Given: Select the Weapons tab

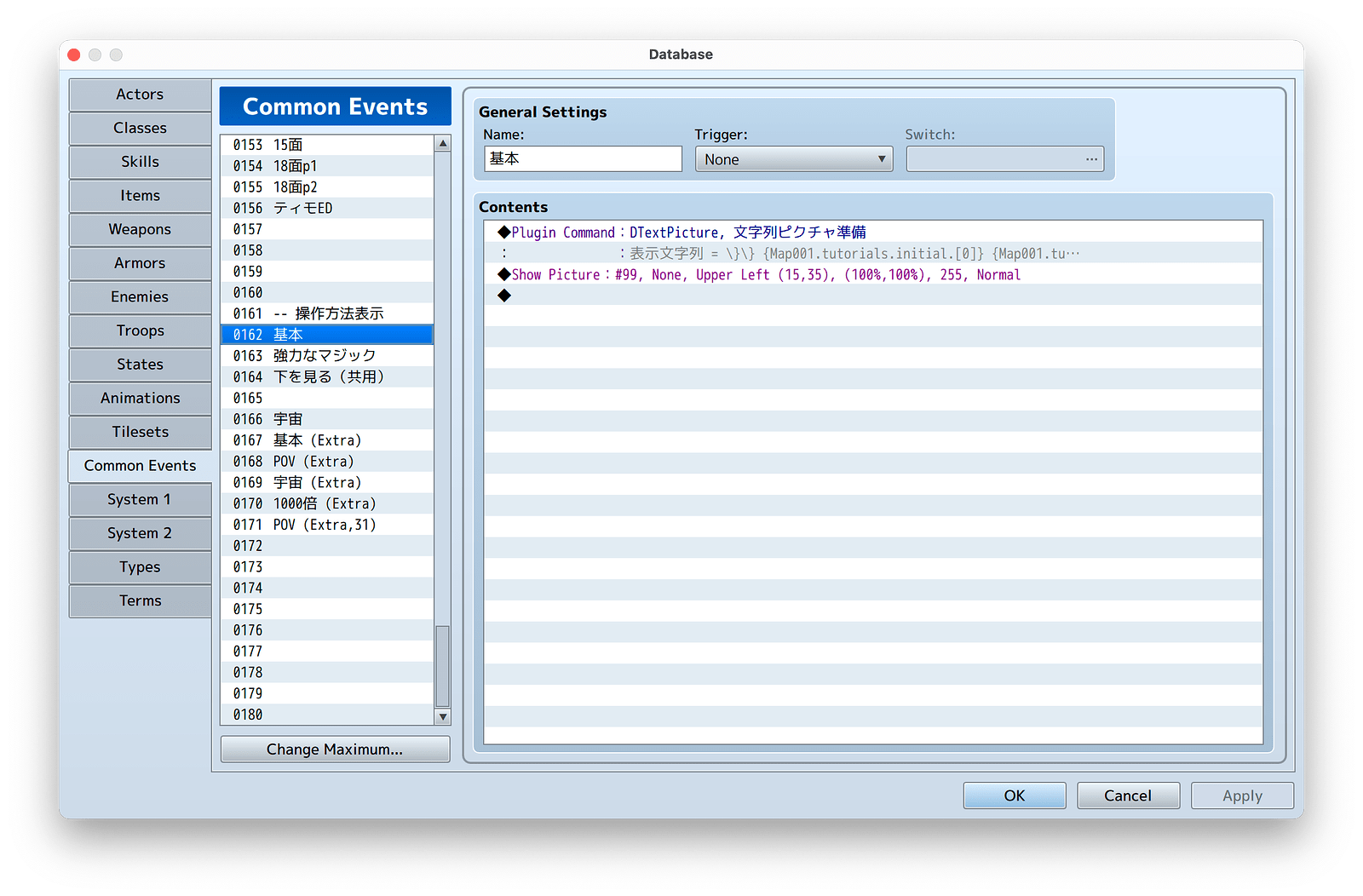Looking at the screenshot, I should (140, 230).
